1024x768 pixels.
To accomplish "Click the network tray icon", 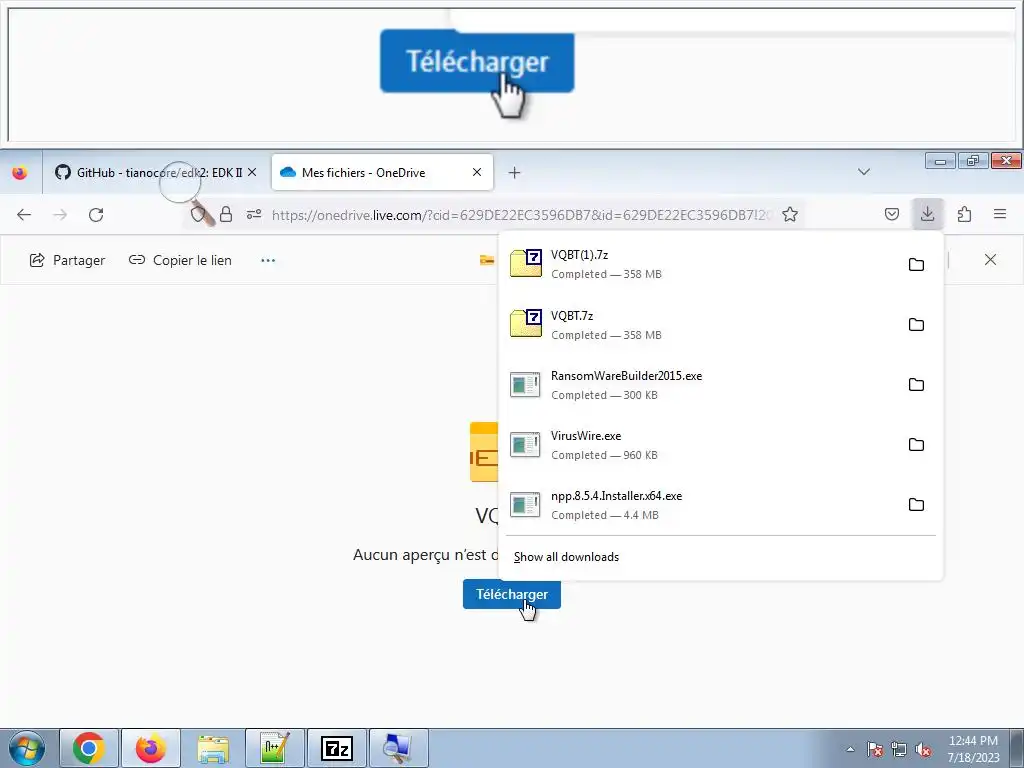I will tap(899, 749).
